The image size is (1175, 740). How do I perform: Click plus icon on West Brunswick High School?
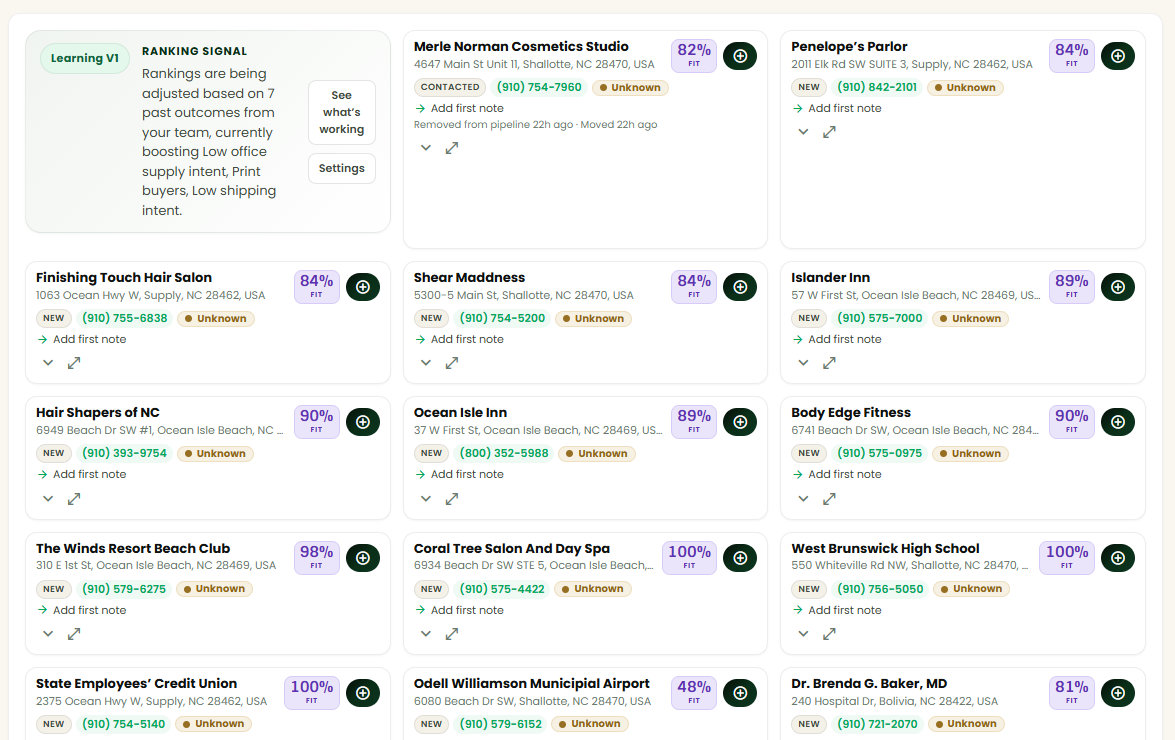click(x=1117, y=558)
